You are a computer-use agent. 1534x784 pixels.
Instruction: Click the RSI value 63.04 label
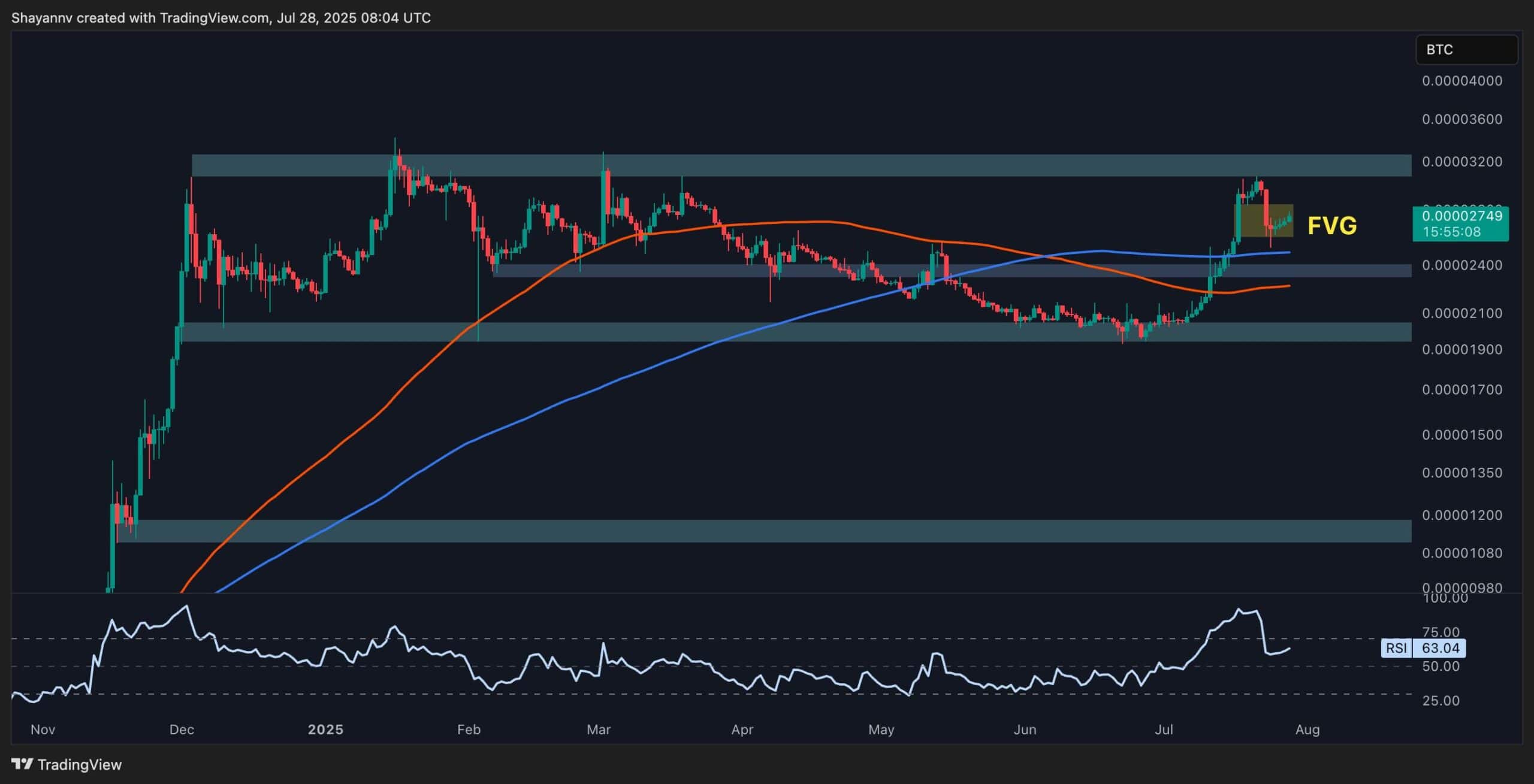coord(1440,648)
